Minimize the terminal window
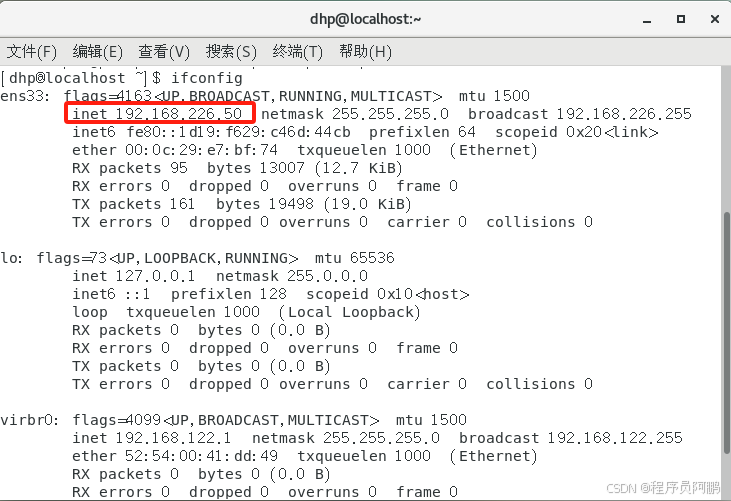 pos(647,20)
